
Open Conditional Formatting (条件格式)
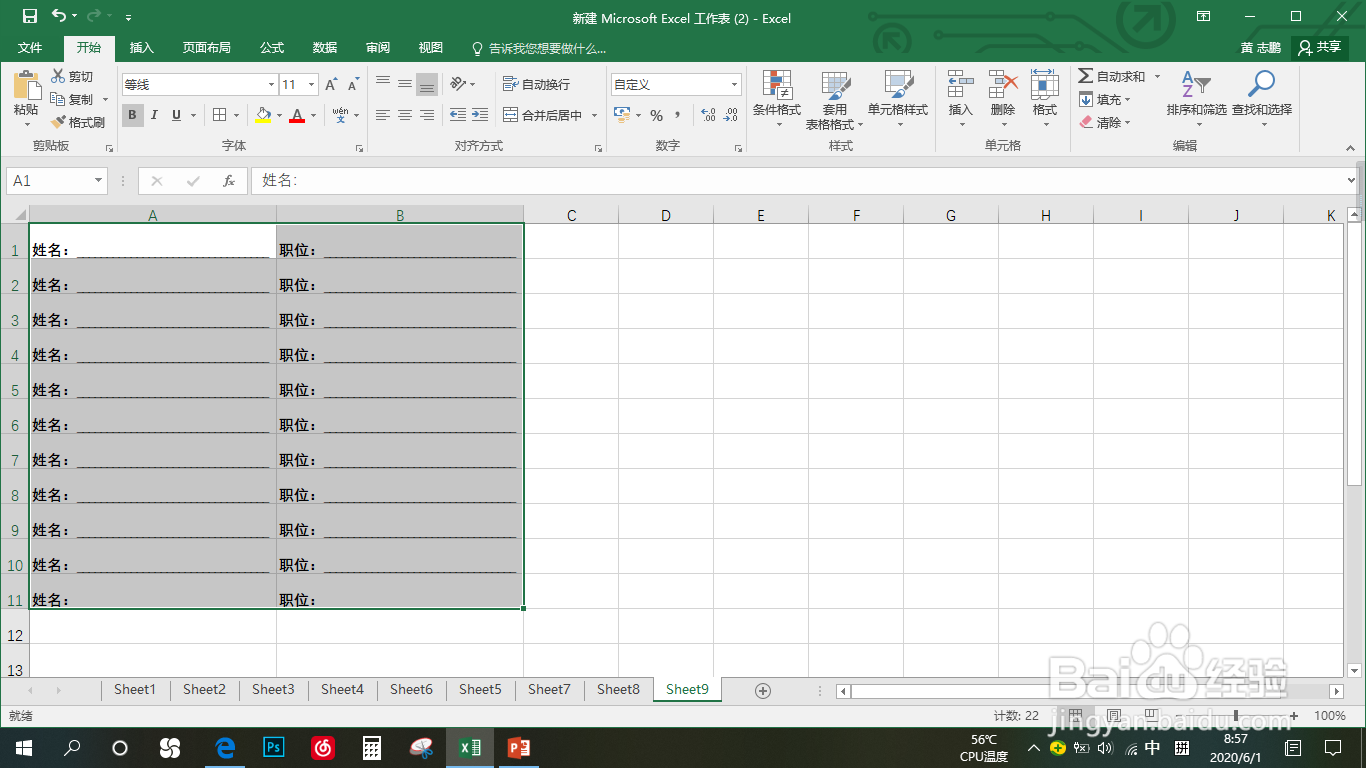[x=777, y=98]
